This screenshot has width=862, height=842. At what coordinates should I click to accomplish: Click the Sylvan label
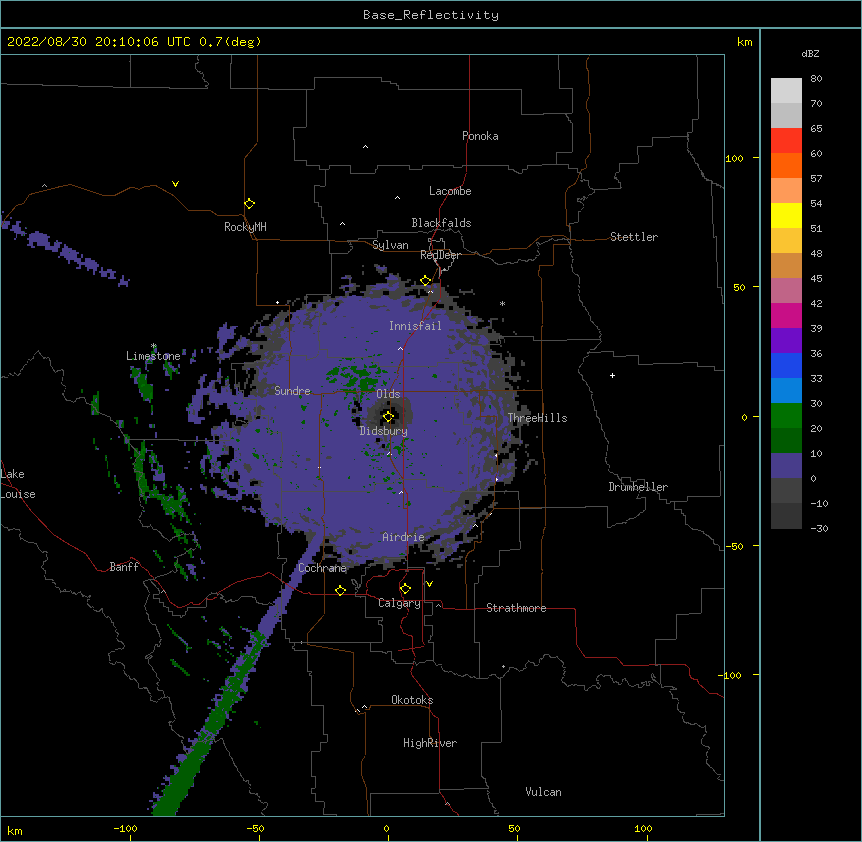tap(390, 245)
